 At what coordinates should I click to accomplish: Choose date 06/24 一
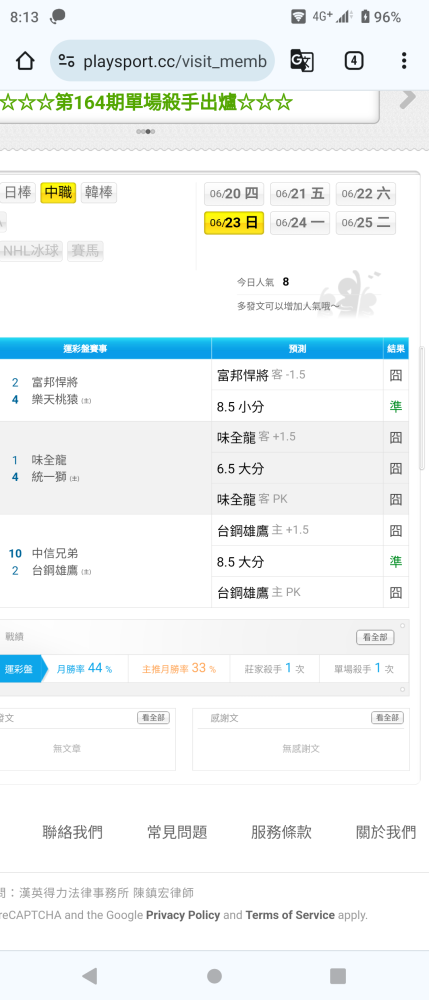click(300, 223)
